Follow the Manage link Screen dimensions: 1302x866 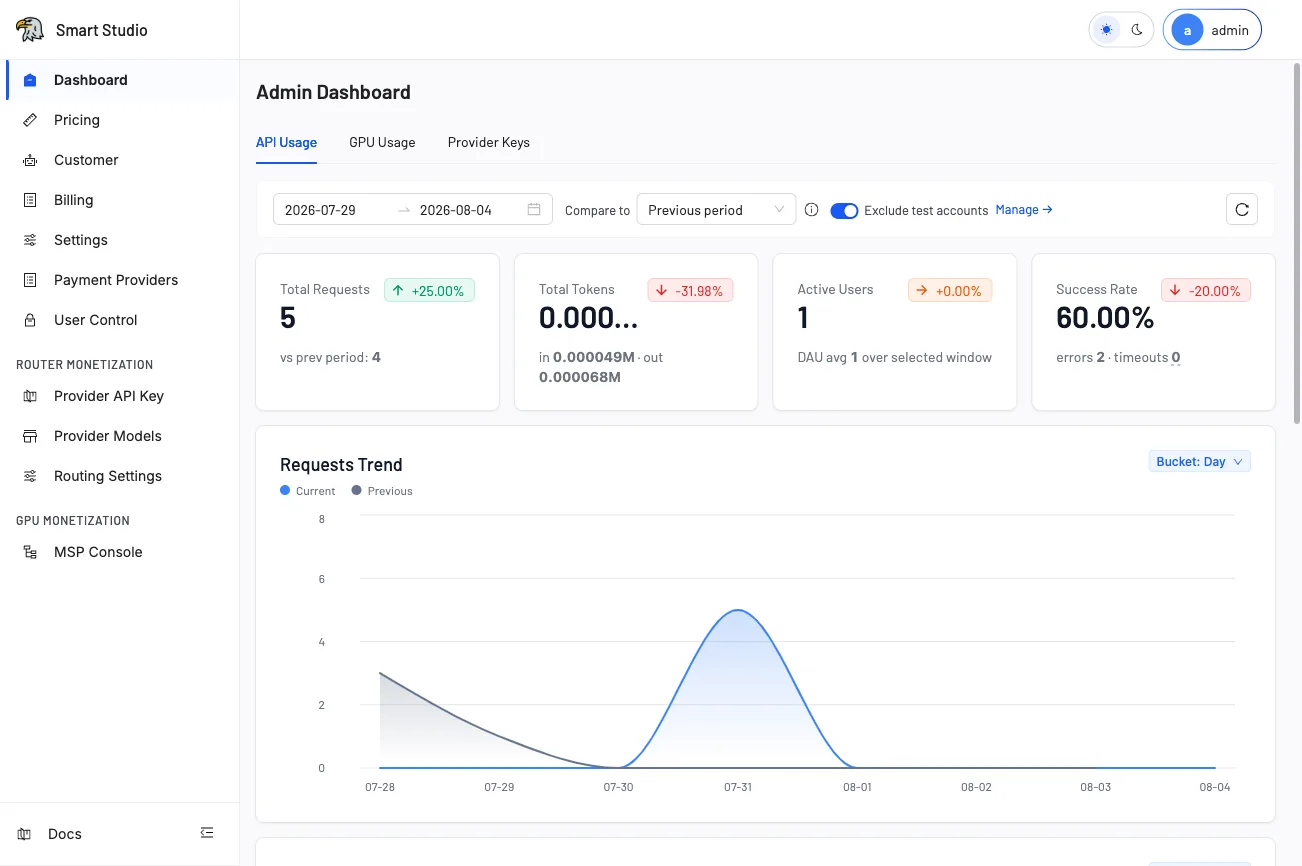[x=1024, y=210]
